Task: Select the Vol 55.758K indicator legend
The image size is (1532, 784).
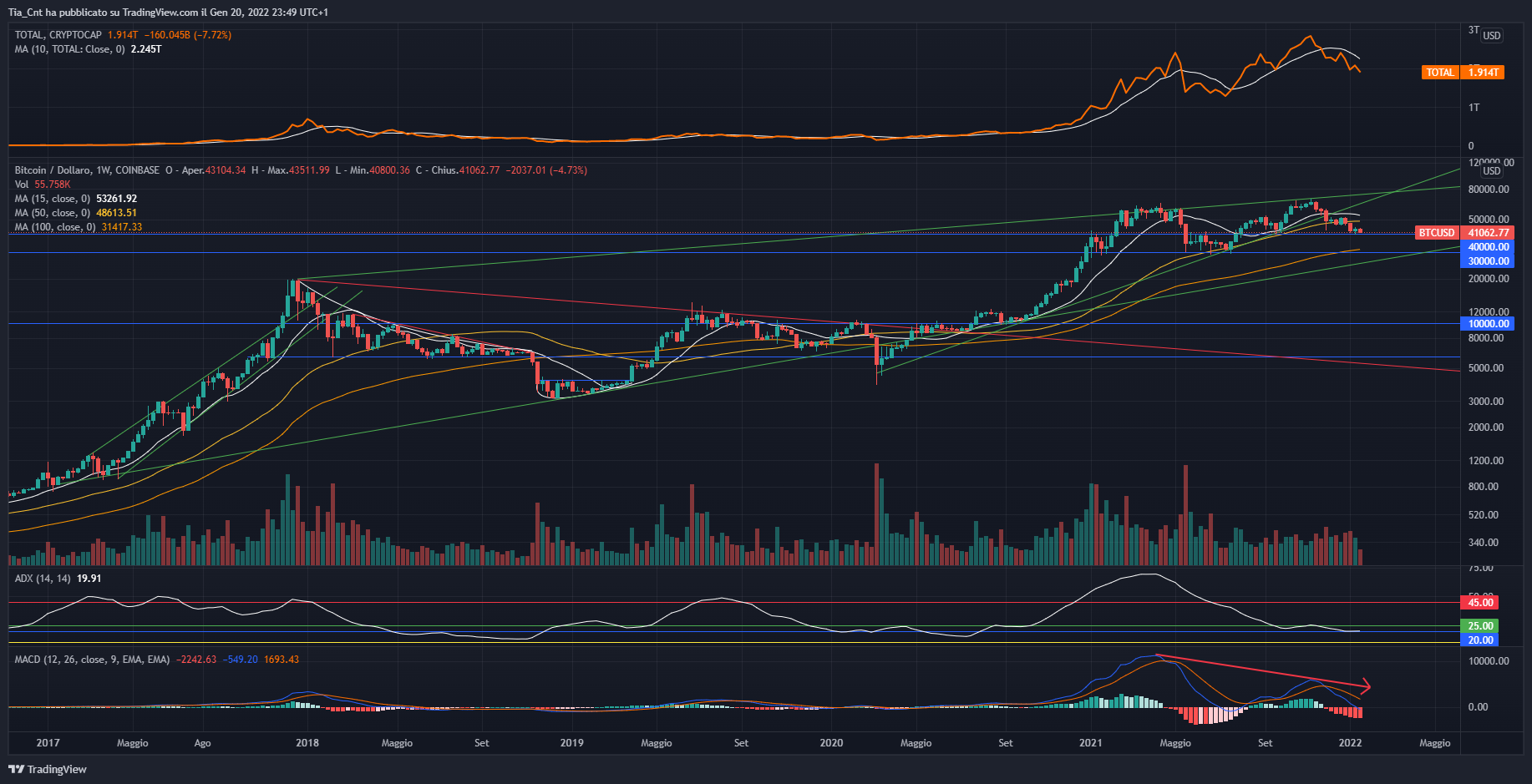Action: pyautogui.click(x=43, y=185)
